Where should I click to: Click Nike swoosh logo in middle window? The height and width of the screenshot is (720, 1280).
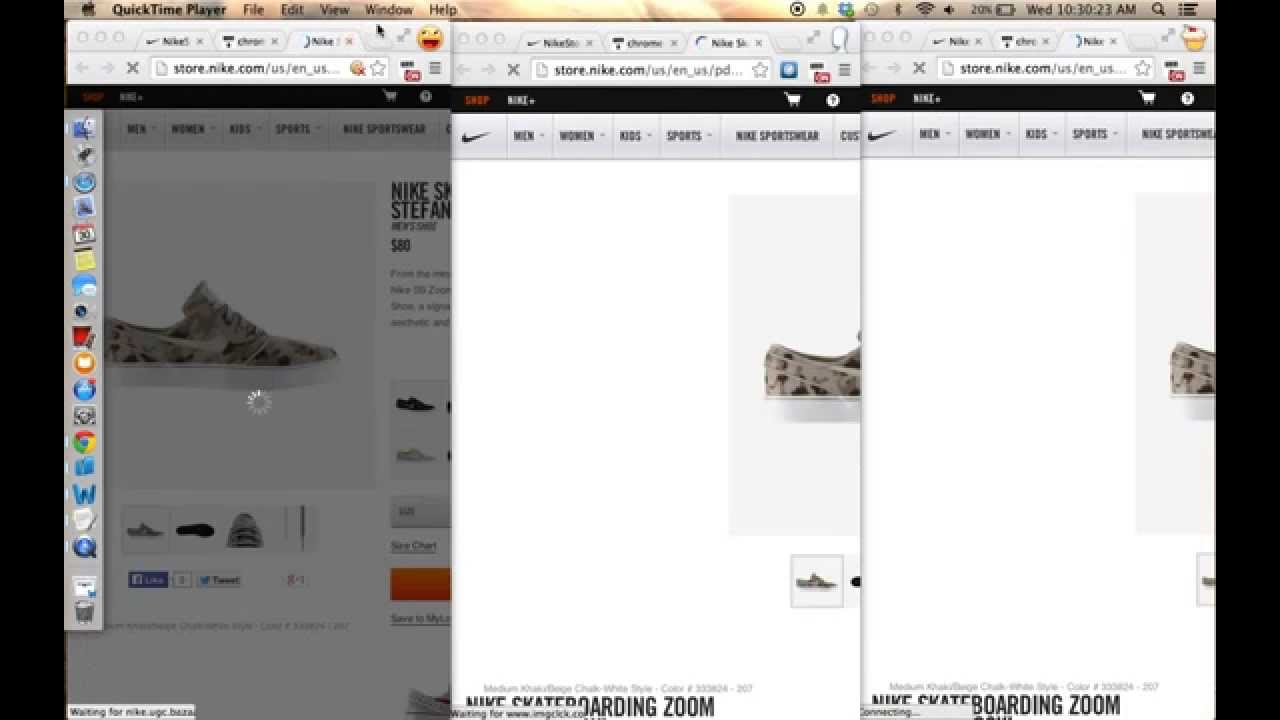tap(476, 136)
